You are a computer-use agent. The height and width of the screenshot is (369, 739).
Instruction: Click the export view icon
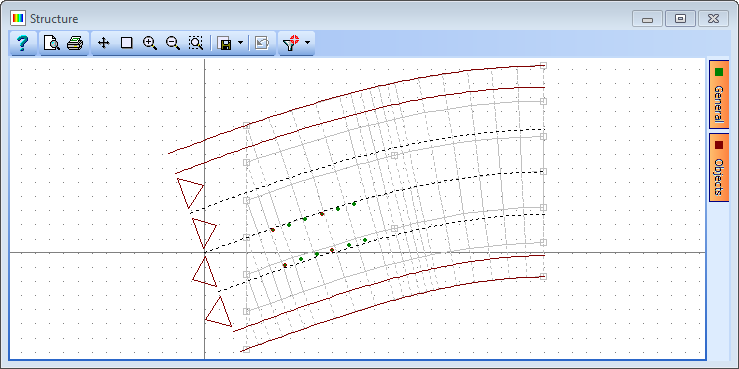point(262,43)
